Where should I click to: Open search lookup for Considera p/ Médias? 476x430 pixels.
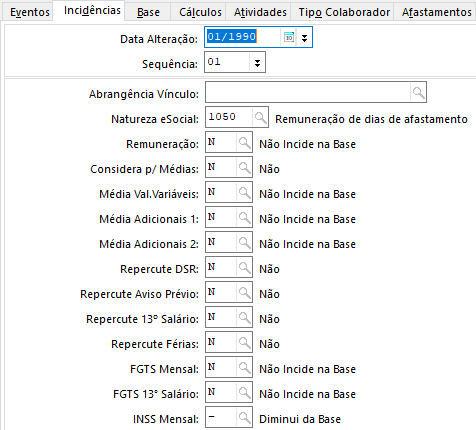244,167
